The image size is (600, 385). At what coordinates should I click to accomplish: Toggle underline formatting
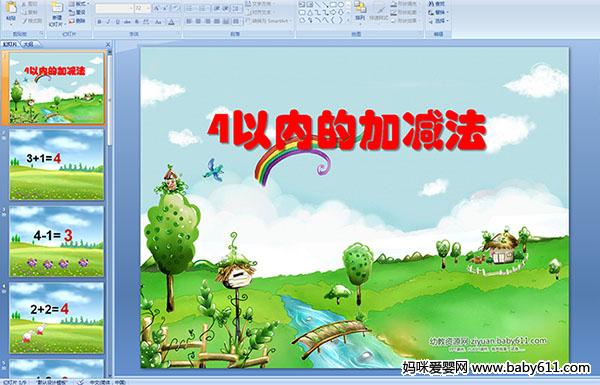[117, 22]
